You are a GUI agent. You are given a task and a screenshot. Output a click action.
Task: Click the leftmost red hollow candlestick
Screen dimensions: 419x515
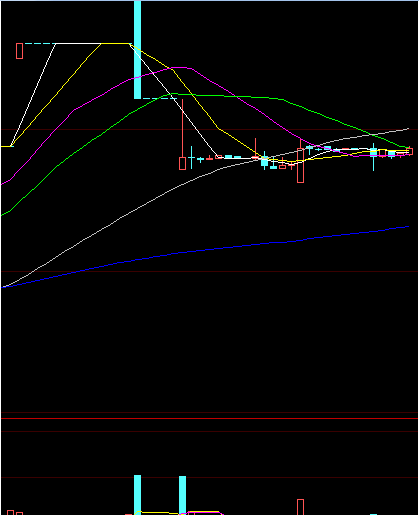click(x=20, y=51)
